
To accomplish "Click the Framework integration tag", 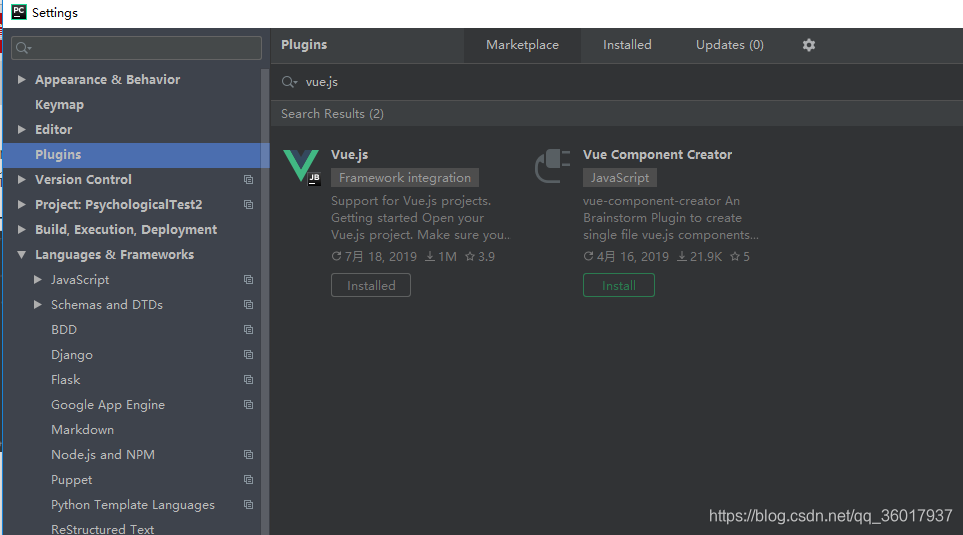I will click(x=405, y=178).
